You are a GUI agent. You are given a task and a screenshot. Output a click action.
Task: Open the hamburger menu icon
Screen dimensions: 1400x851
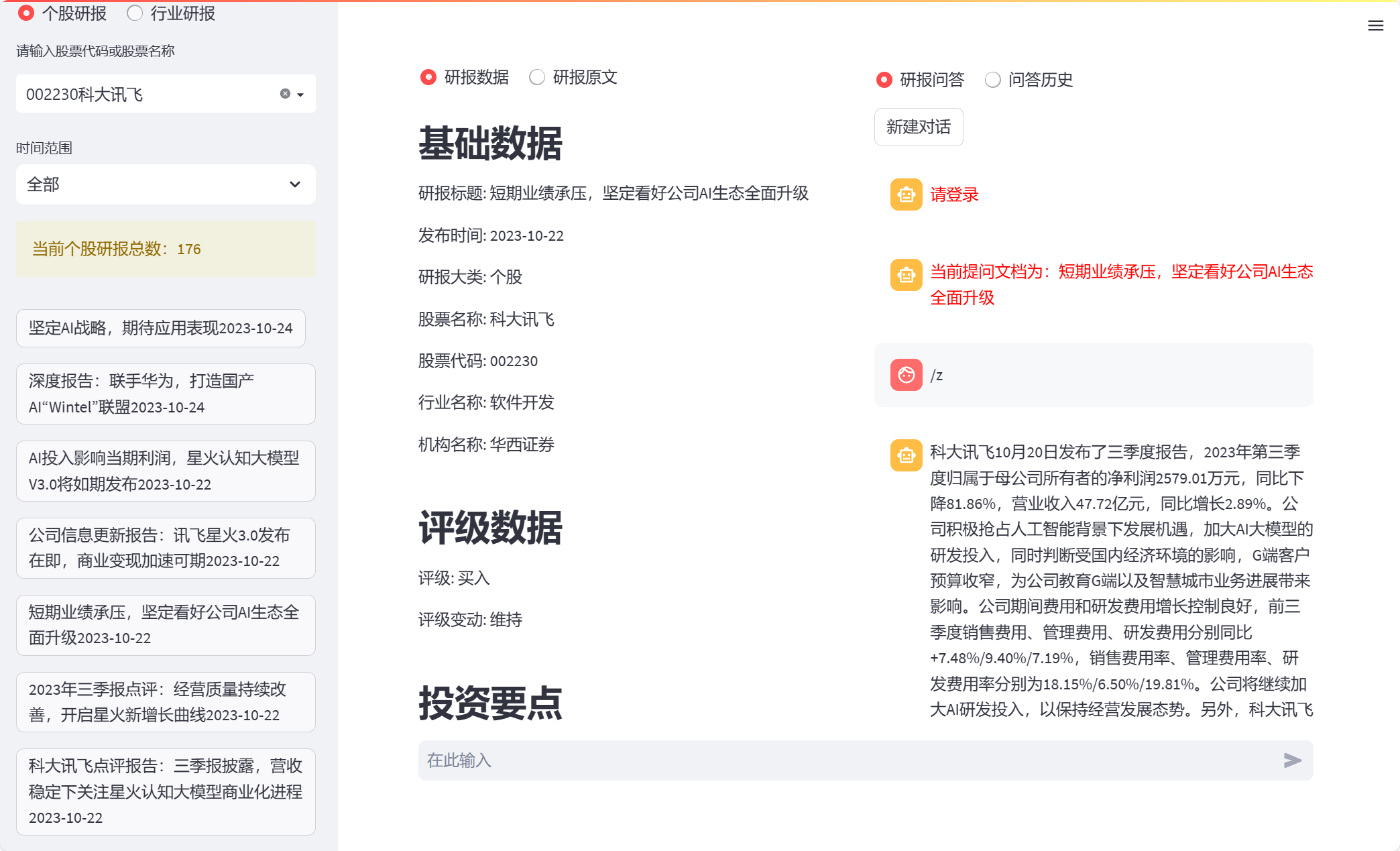(x=1375, y=25)
